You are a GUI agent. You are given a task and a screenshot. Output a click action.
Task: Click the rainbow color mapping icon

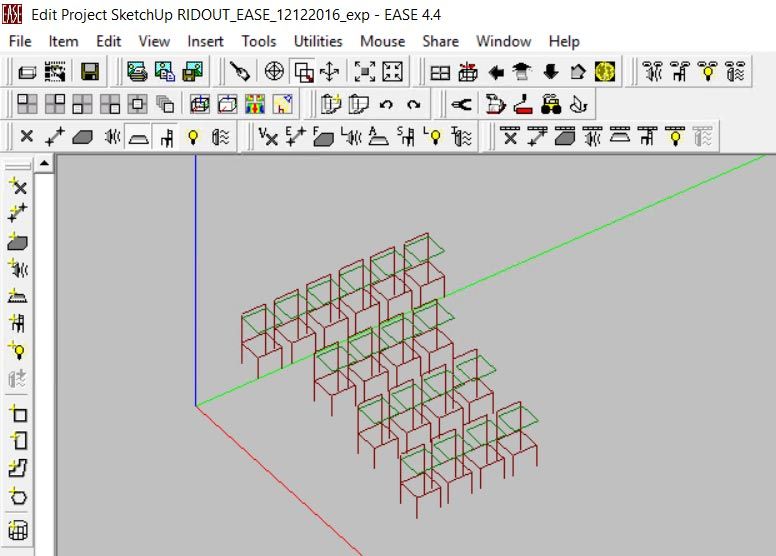click(254, 104)
